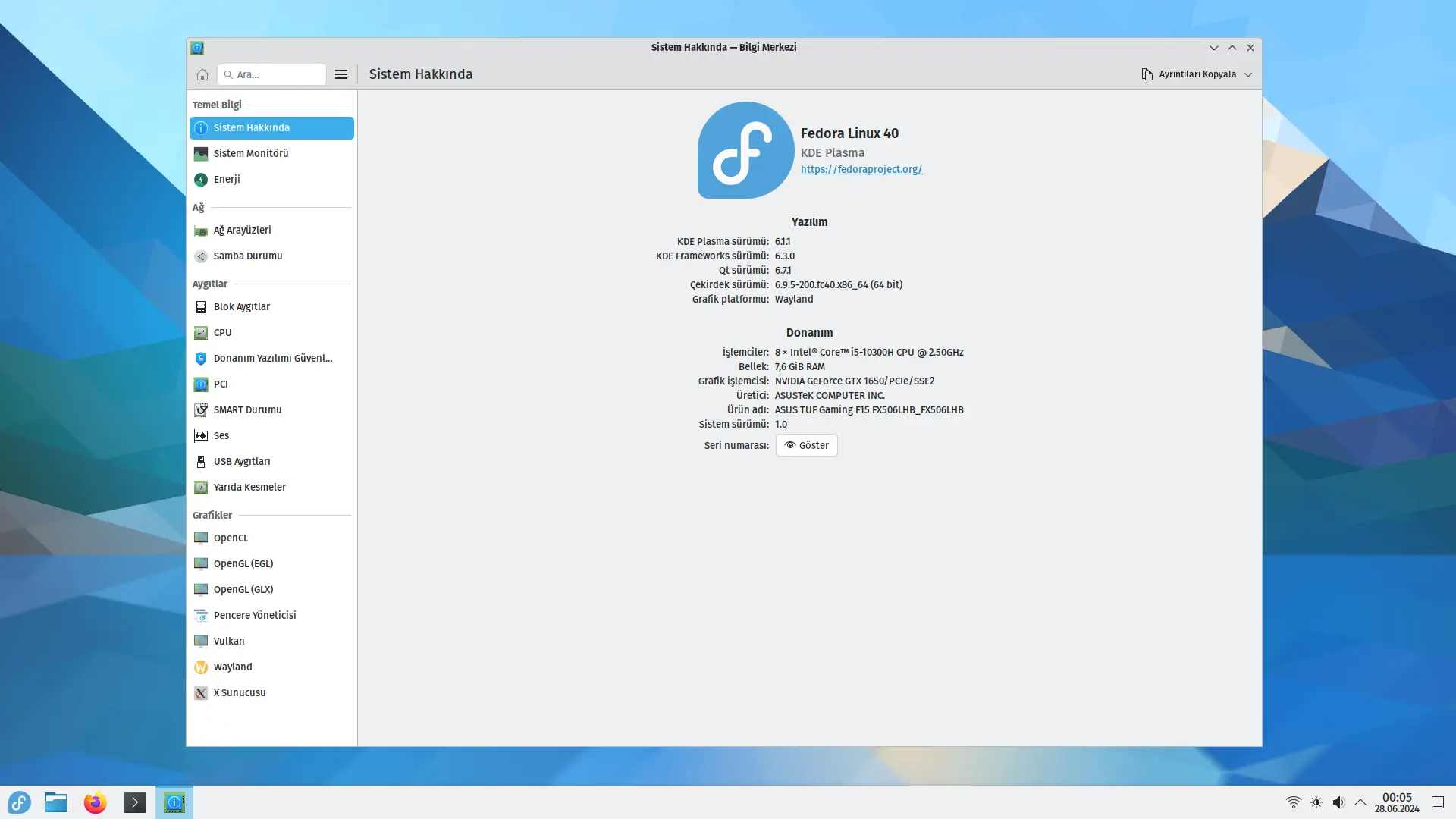1456x819 pixels.
Task: Click the Enerji icon
Action: coord(201,180)
